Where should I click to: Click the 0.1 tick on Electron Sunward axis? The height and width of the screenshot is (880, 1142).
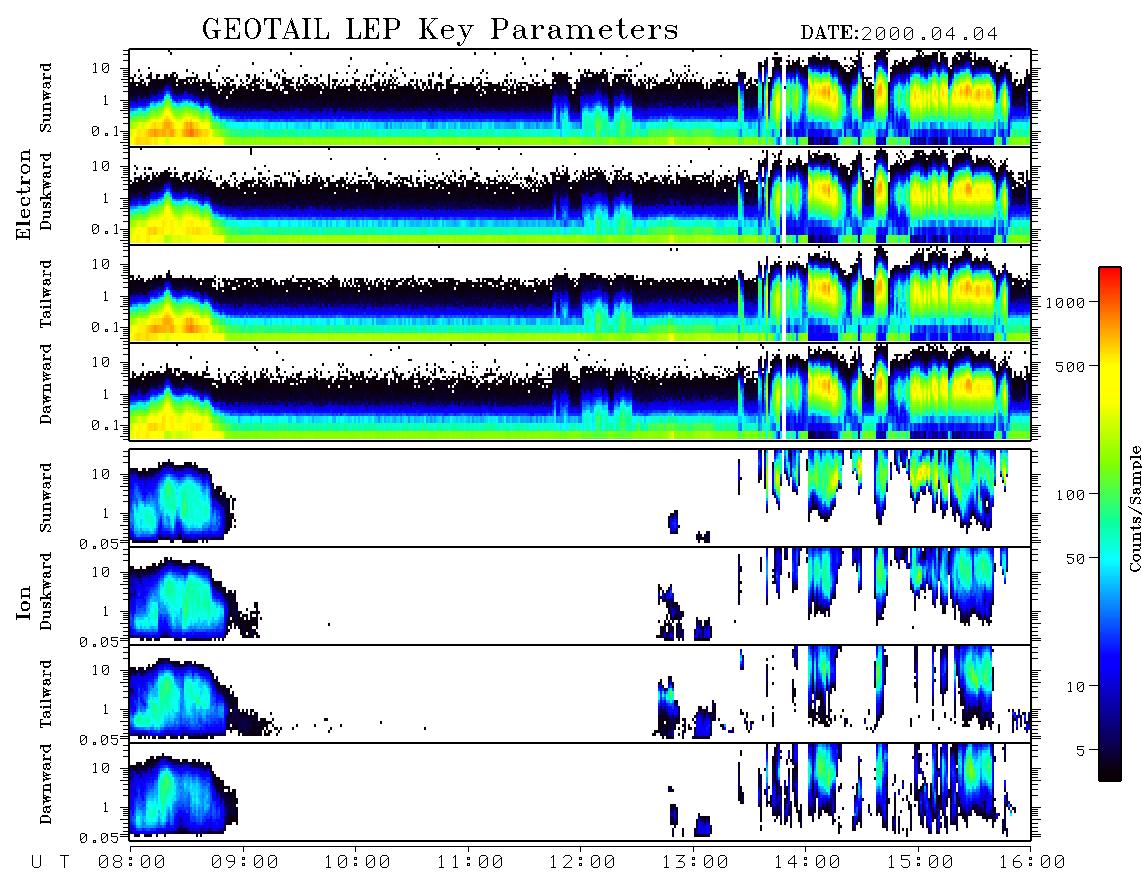(106, 131)
